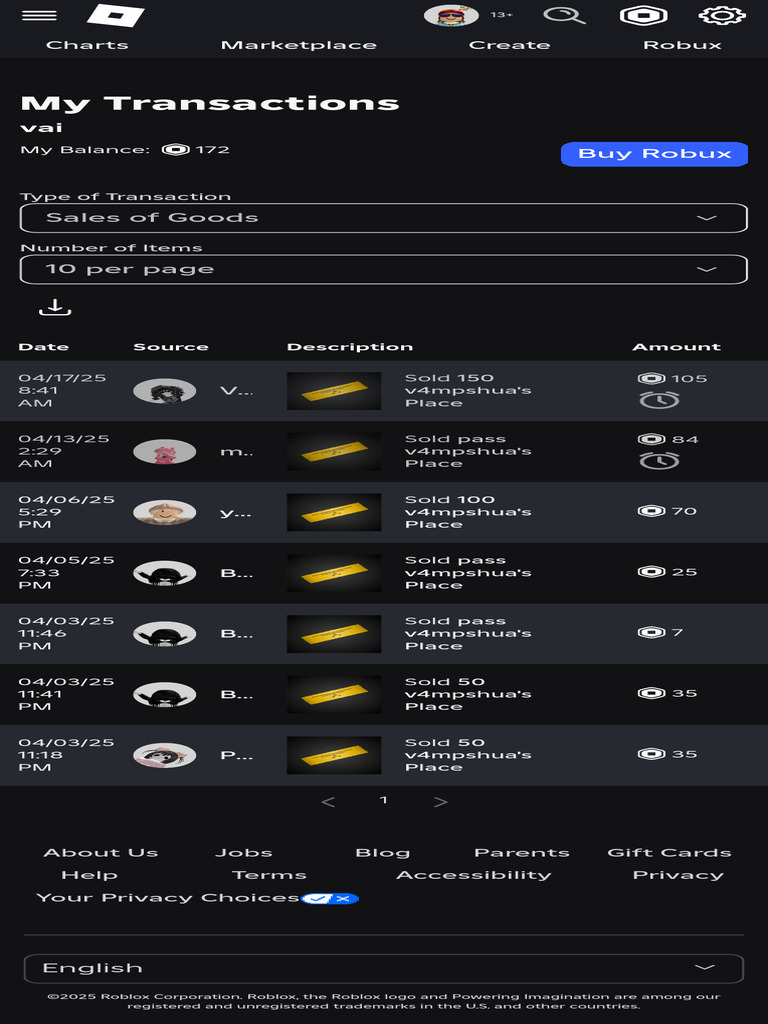Open buyer avatar on 04/13/25 transaction
The height and width of the screenshot is (1024, 768).
click(165, 452)
